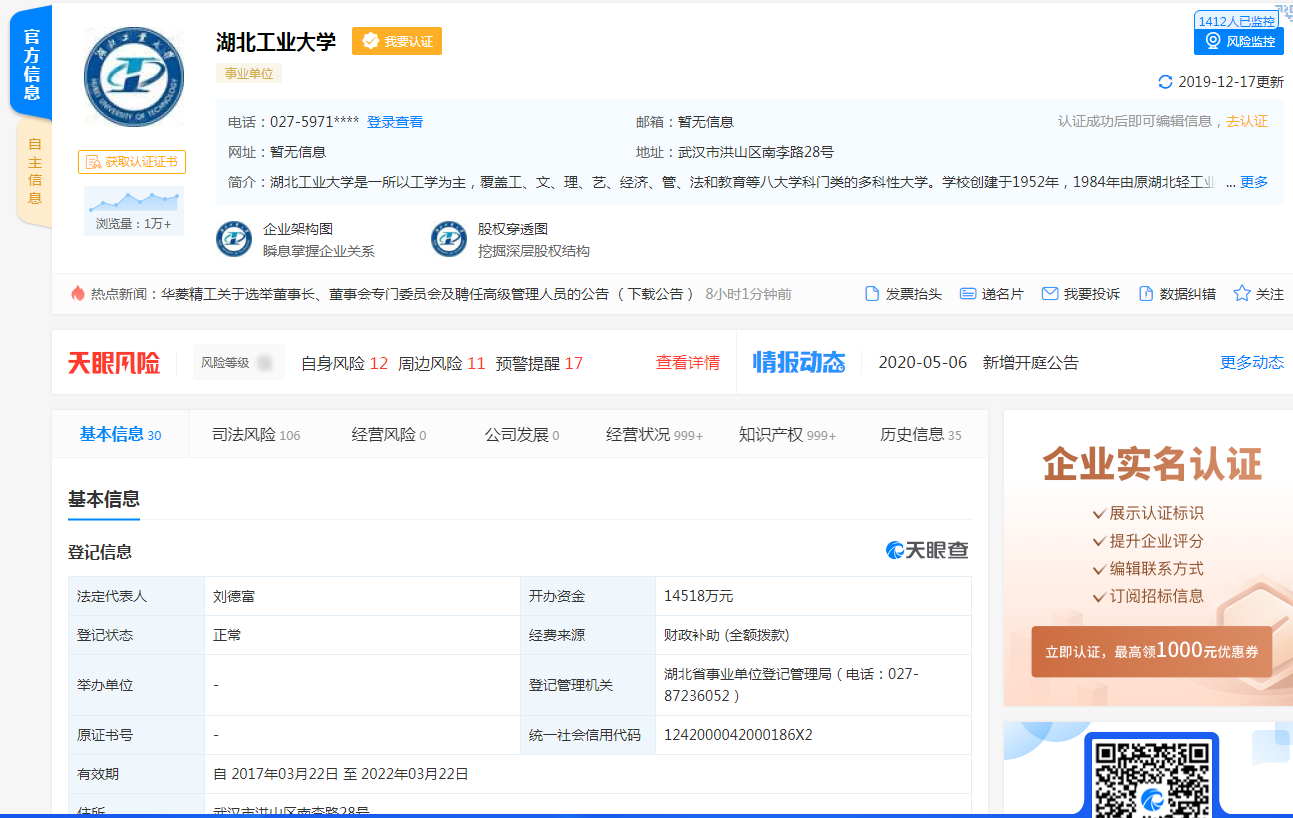The image size is (1293, 818).
Task: Click the 数据纠错 correction icon
Action: tap(1146, 294)
